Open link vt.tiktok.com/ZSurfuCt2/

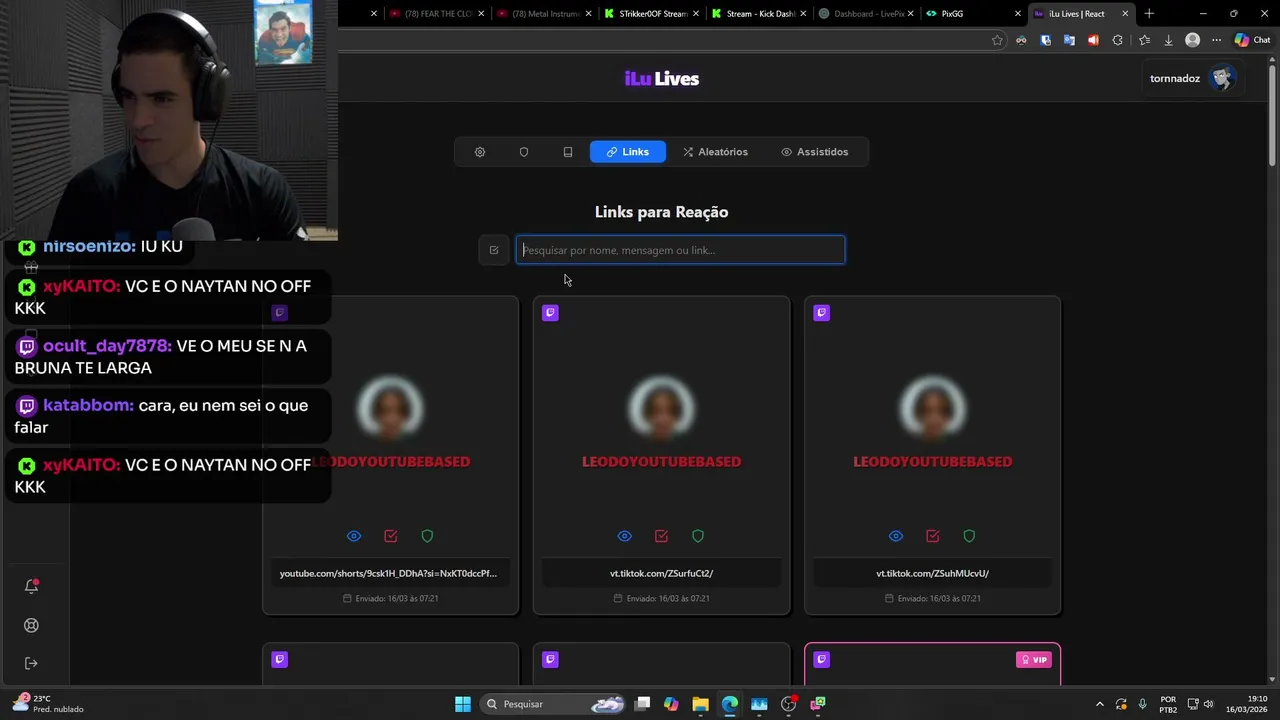[x=661, y=573]
